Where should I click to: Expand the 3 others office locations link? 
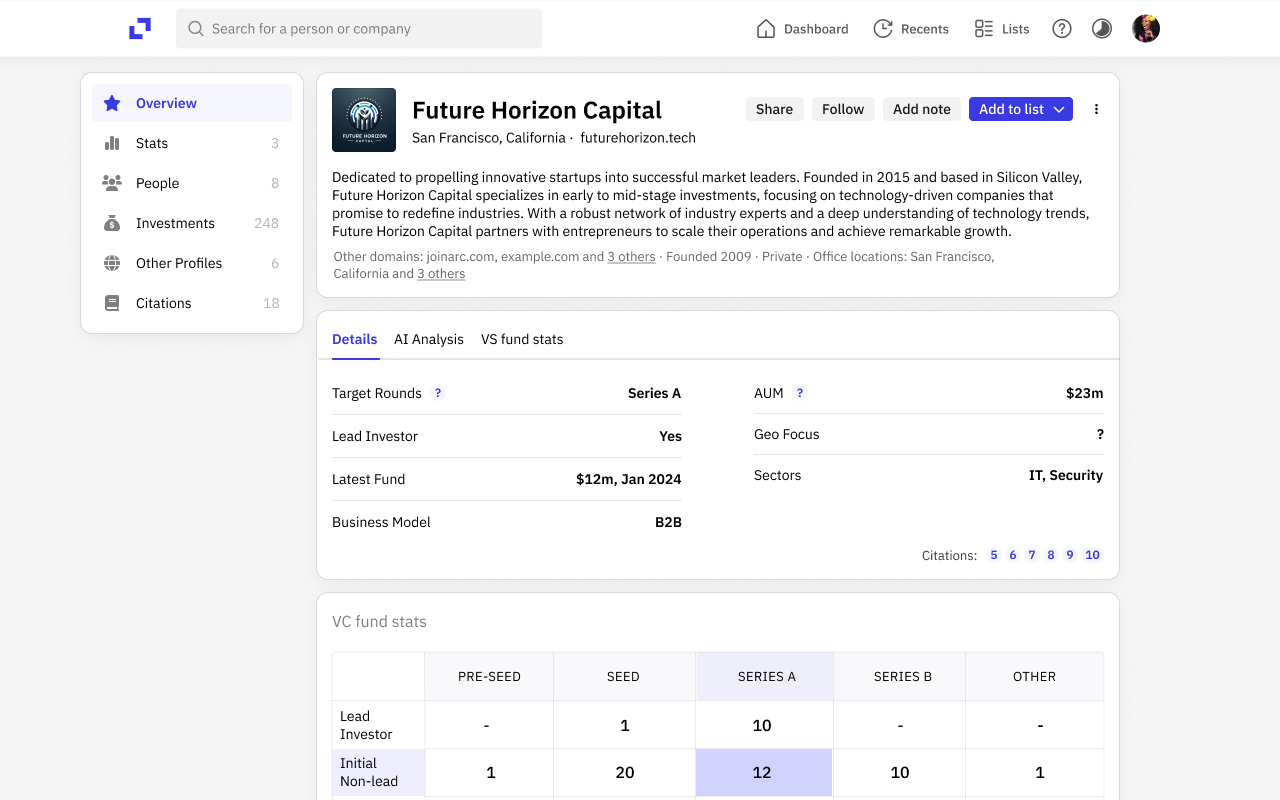pos(441,274)
